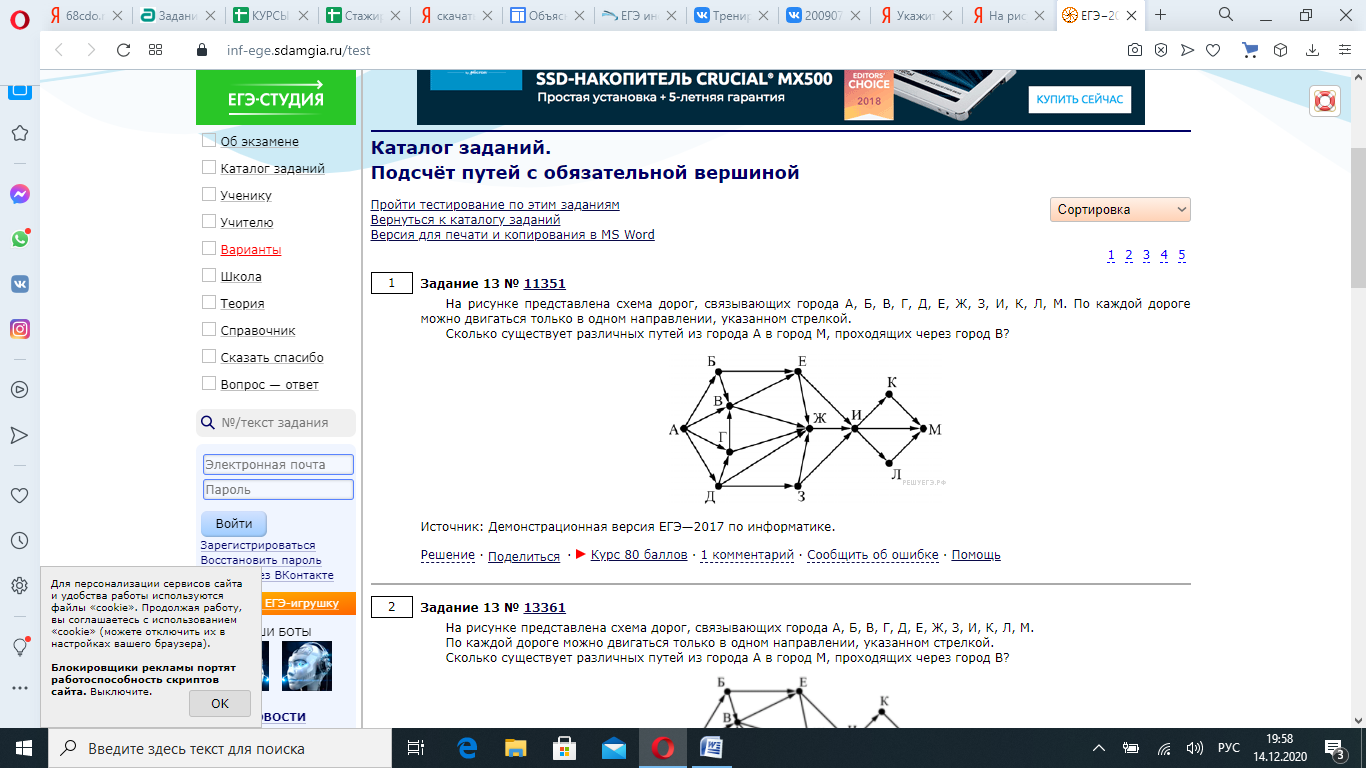Tick the "Сказать спасибо" checkbox
This screenshot has height=768, width=1366.
tap(209, 357)
